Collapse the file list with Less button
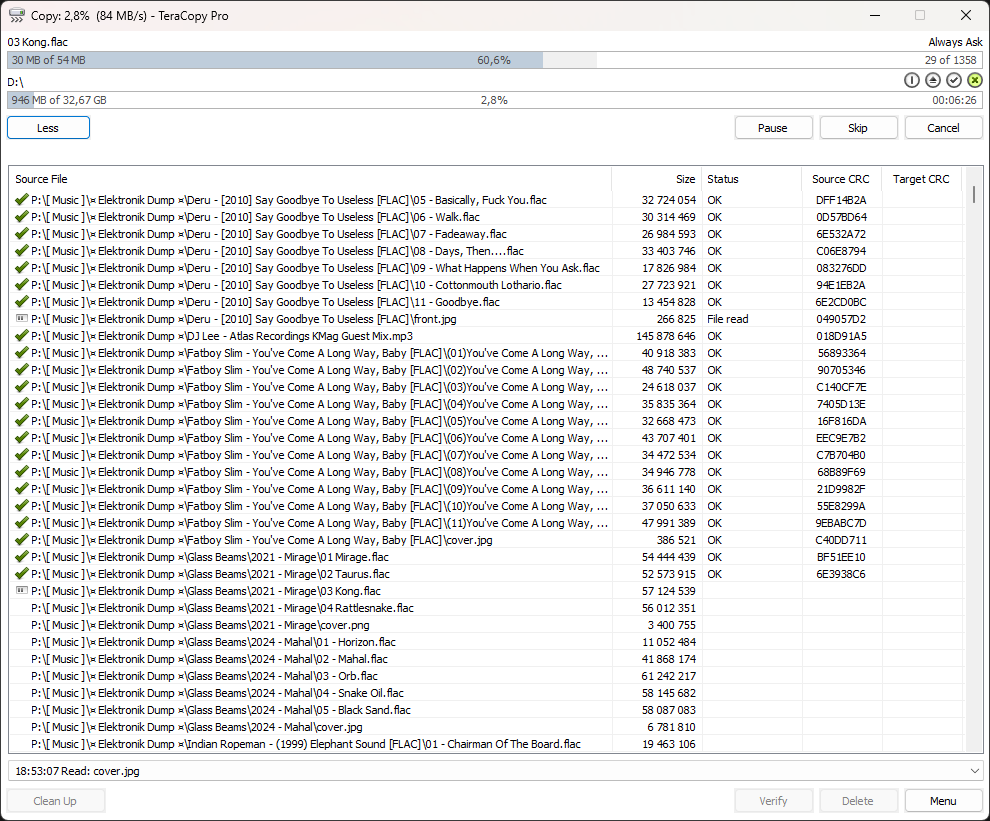Viewport: 990px width, 821px height. tap(48, 128)
